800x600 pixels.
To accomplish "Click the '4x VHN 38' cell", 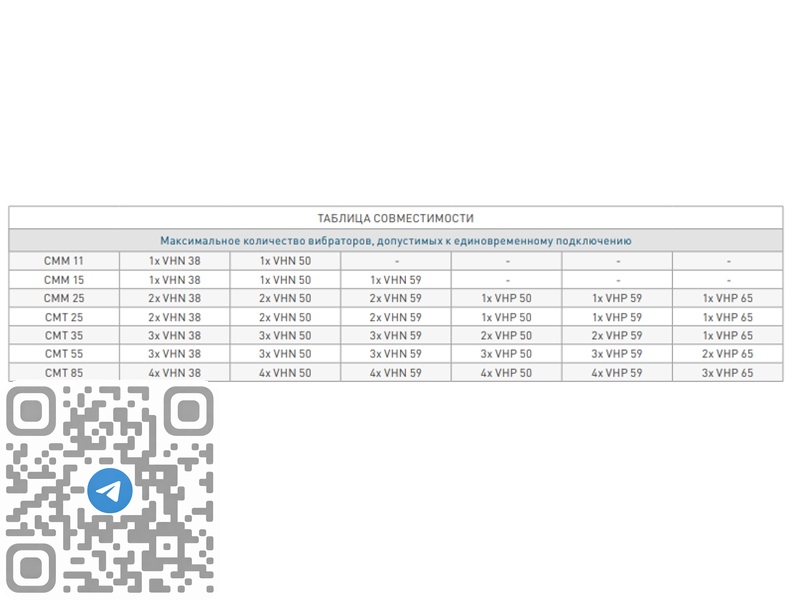I will click(174, 373).
